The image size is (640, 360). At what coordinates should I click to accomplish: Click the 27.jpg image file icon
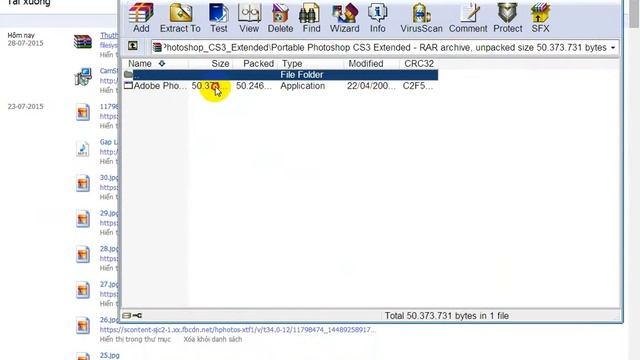pyautogui.click(x=82, y=290)
